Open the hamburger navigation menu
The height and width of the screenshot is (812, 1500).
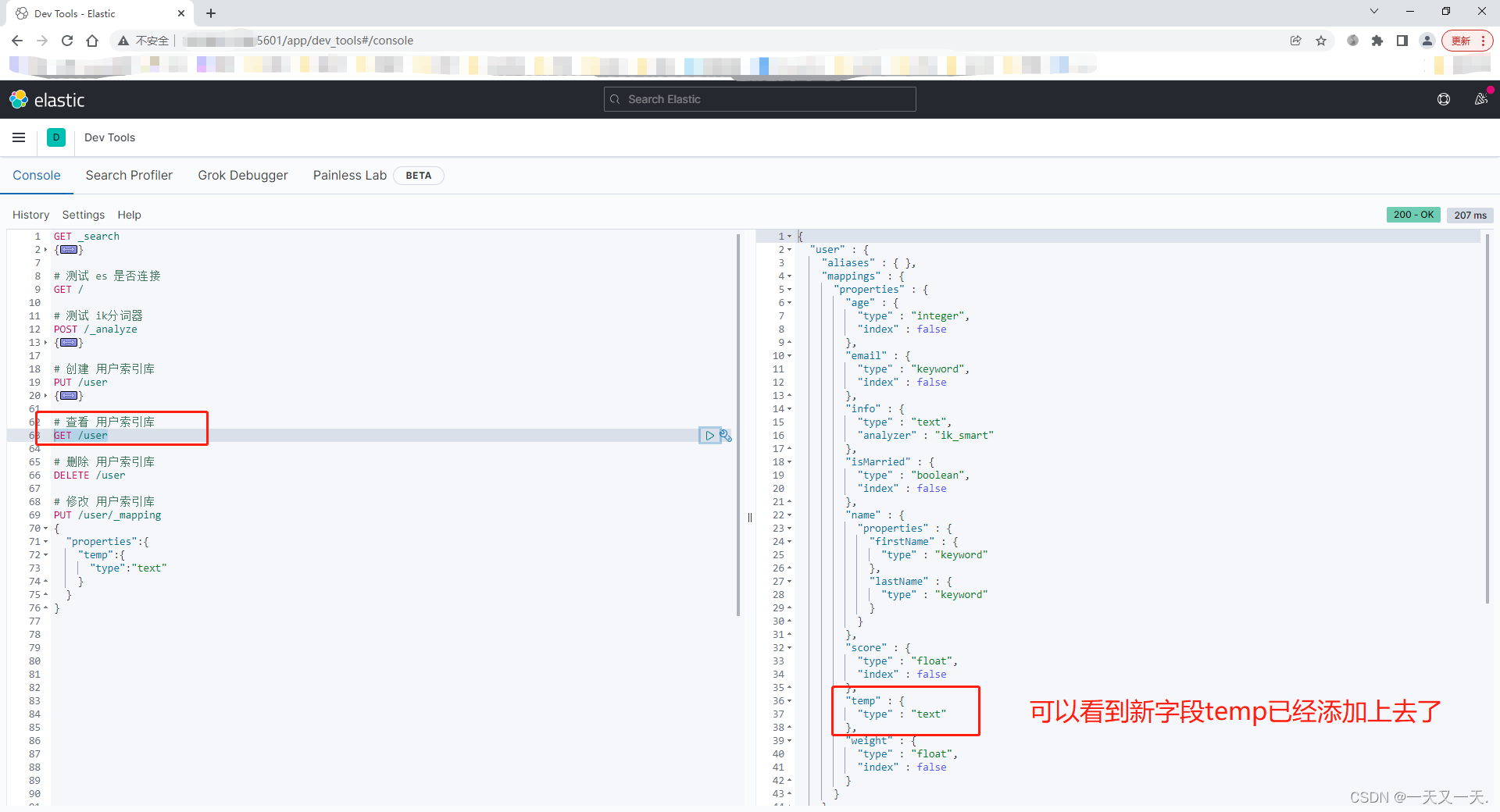point(19,137)
